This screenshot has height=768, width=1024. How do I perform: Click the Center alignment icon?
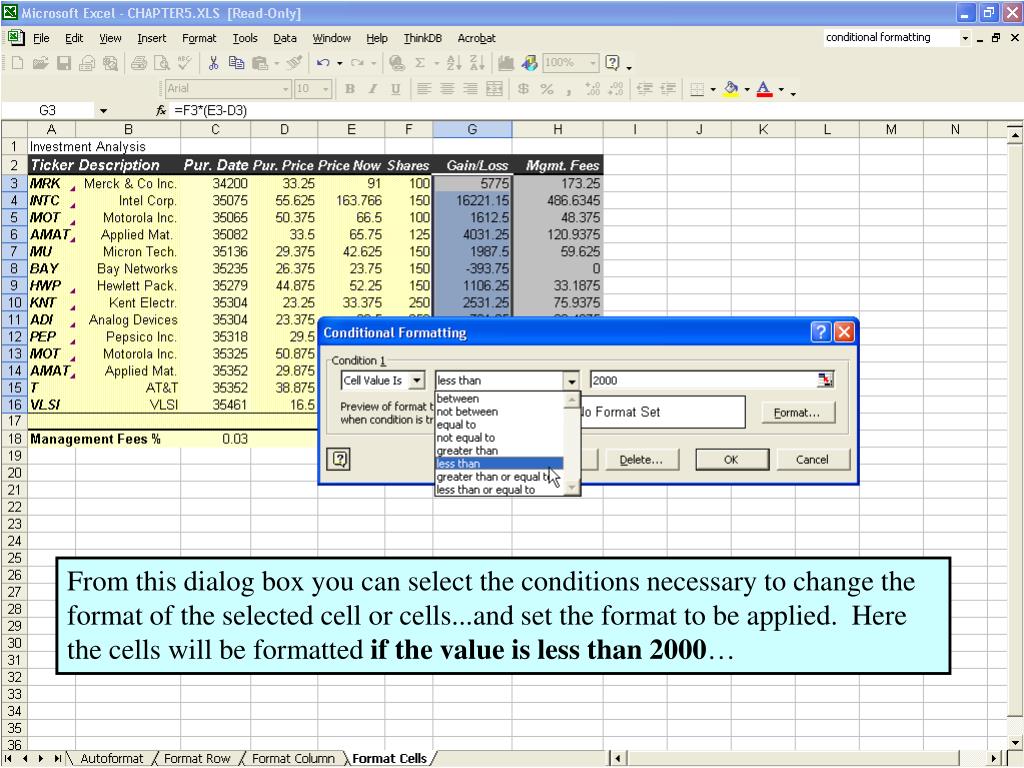click(x=447, y=89)
